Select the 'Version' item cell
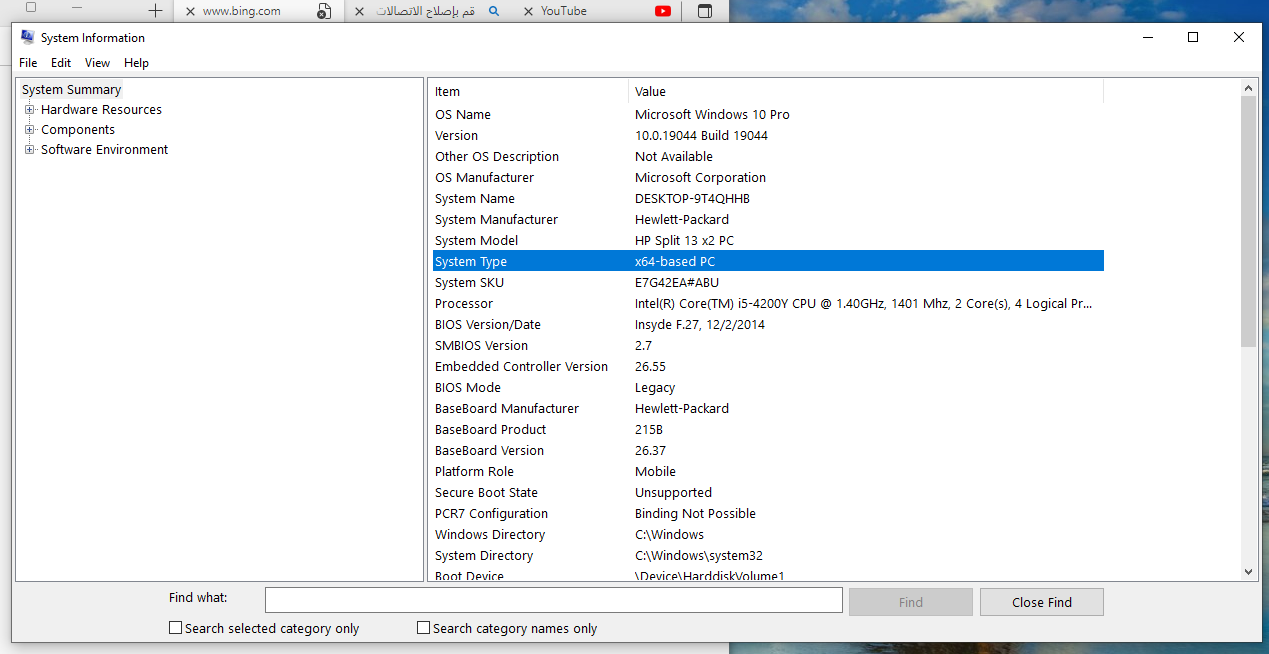1269x654 pixels. [x=456, y=136]
